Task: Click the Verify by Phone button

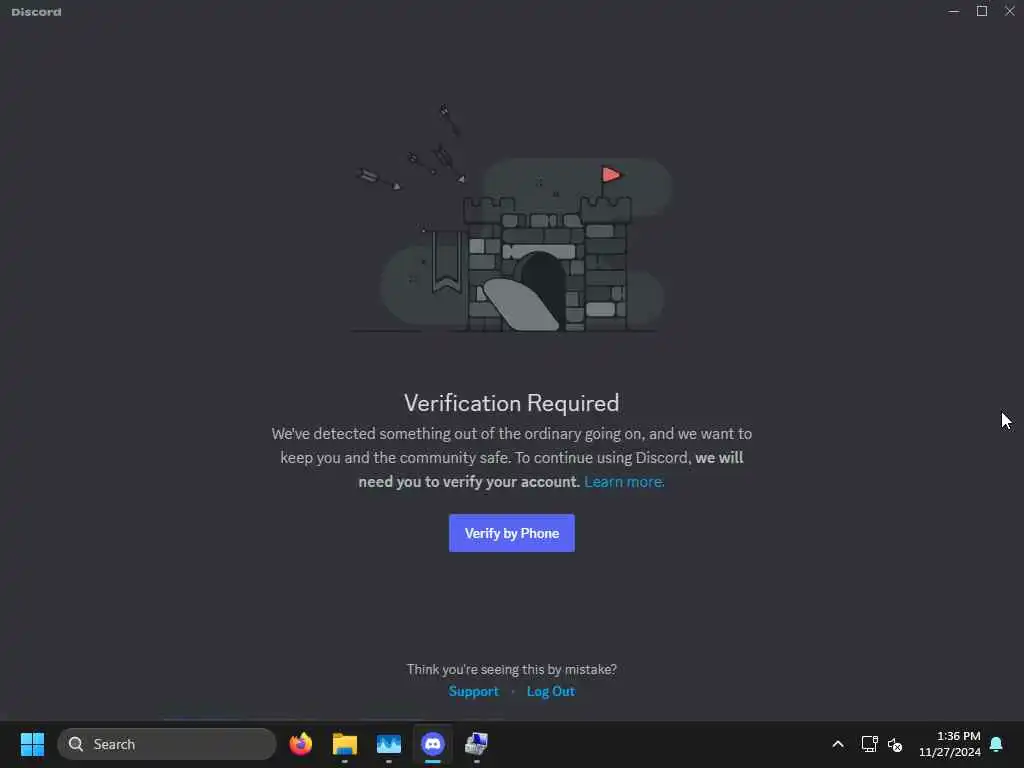Action: (x=511, y=533)
